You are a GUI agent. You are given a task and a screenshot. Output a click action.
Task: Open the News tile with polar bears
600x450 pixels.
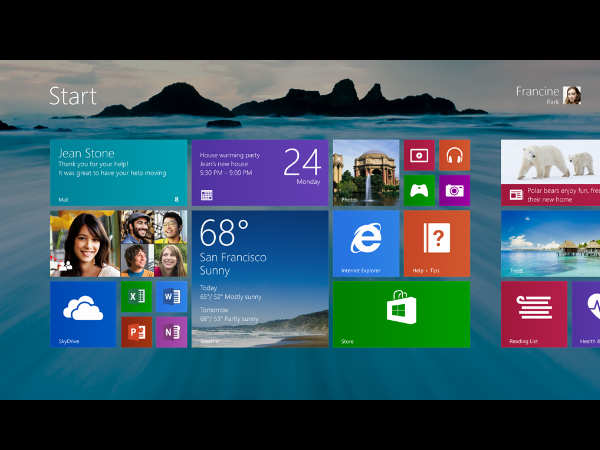(x=550, y=173)
